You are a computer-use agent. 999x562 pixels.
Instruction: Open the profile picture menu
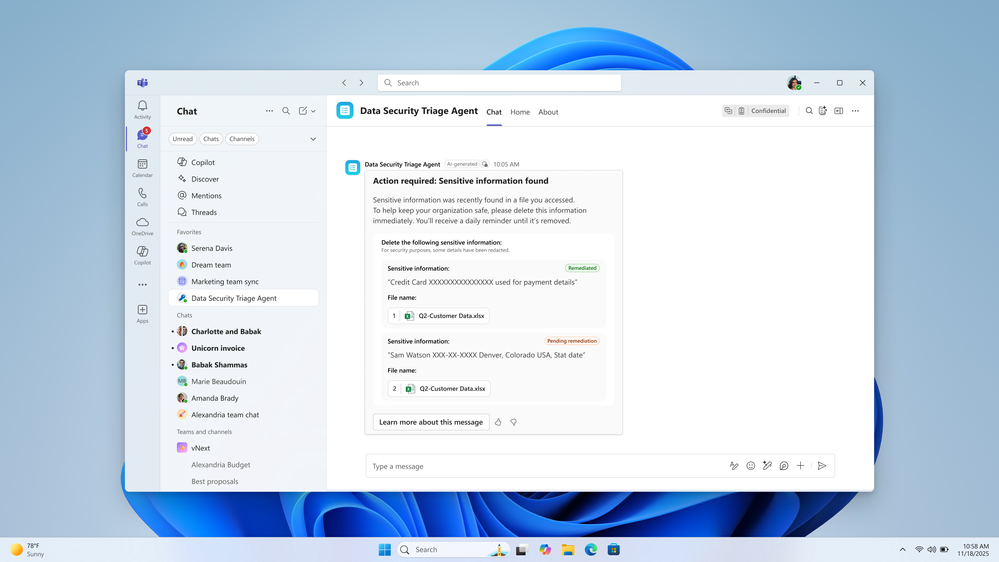(x=794, y=83)
